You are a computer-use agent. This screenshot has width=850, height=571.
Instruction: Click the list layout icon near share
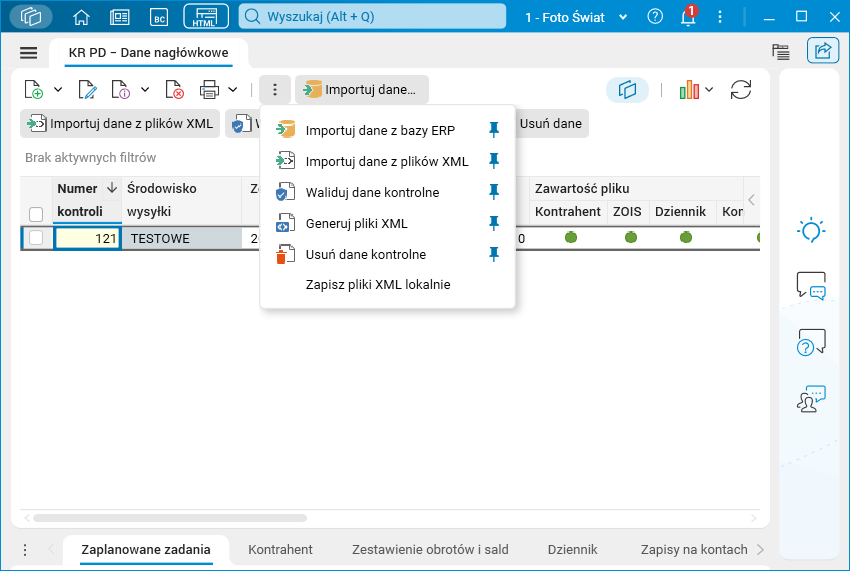781,52
